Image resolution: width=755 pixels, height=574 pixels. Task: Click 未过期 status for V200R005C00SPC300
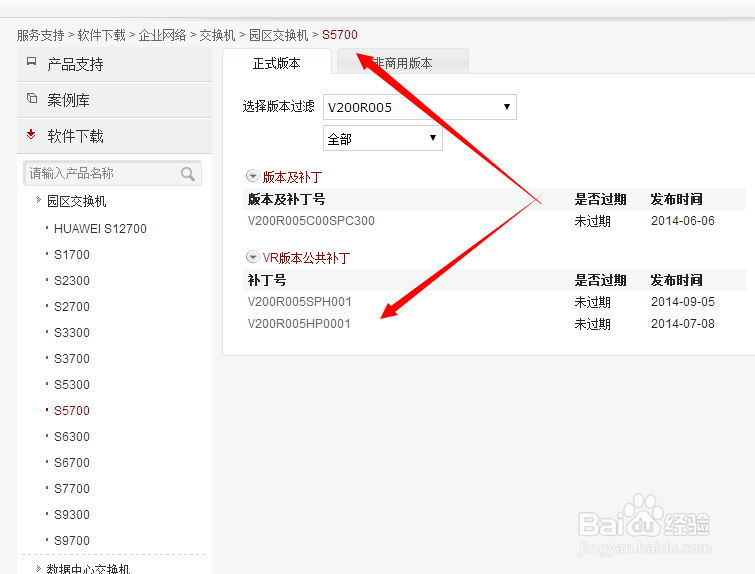(x=592, y=221)
